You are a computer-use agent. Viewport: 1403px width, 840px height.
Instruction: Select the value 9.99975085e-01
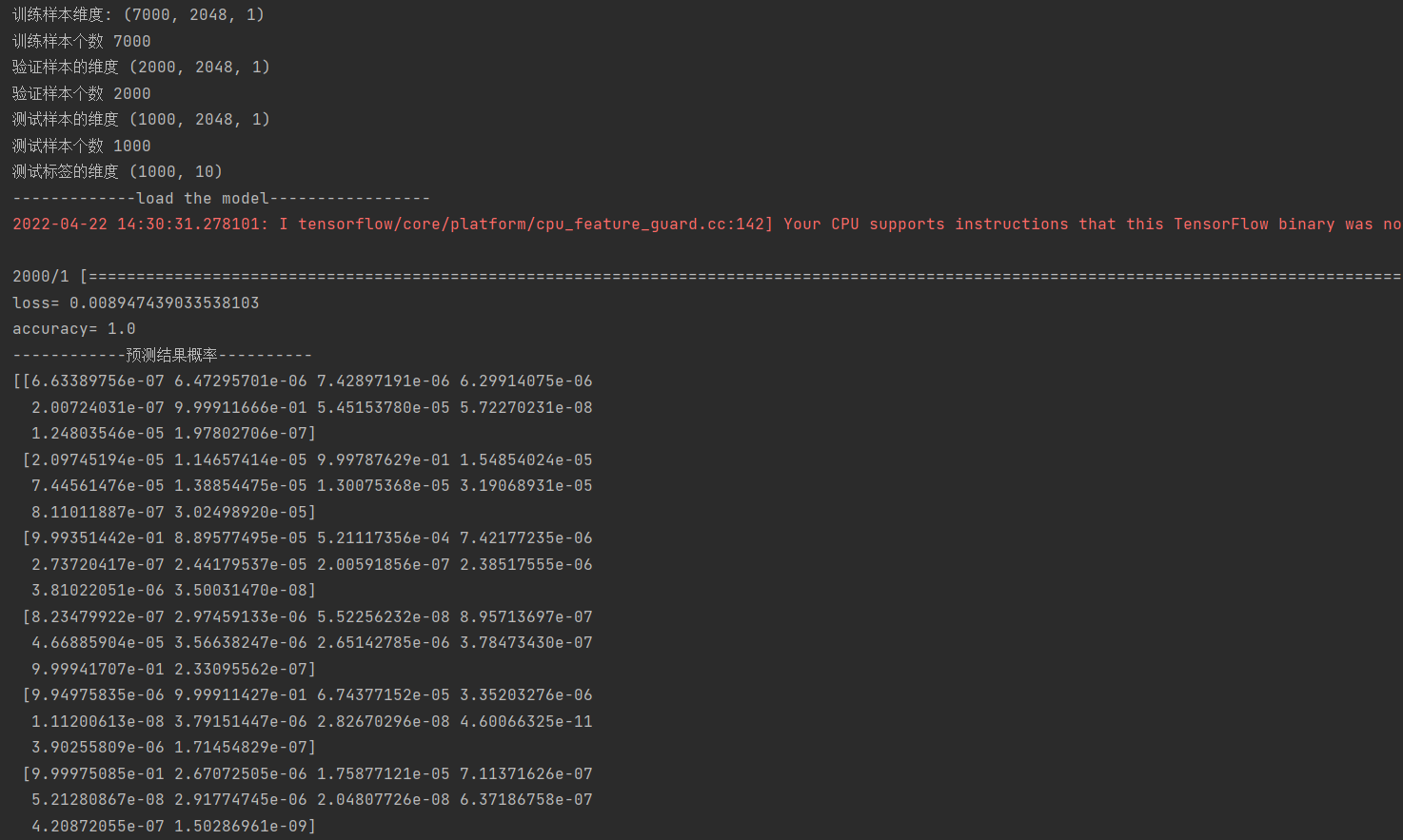pos(97,773)
